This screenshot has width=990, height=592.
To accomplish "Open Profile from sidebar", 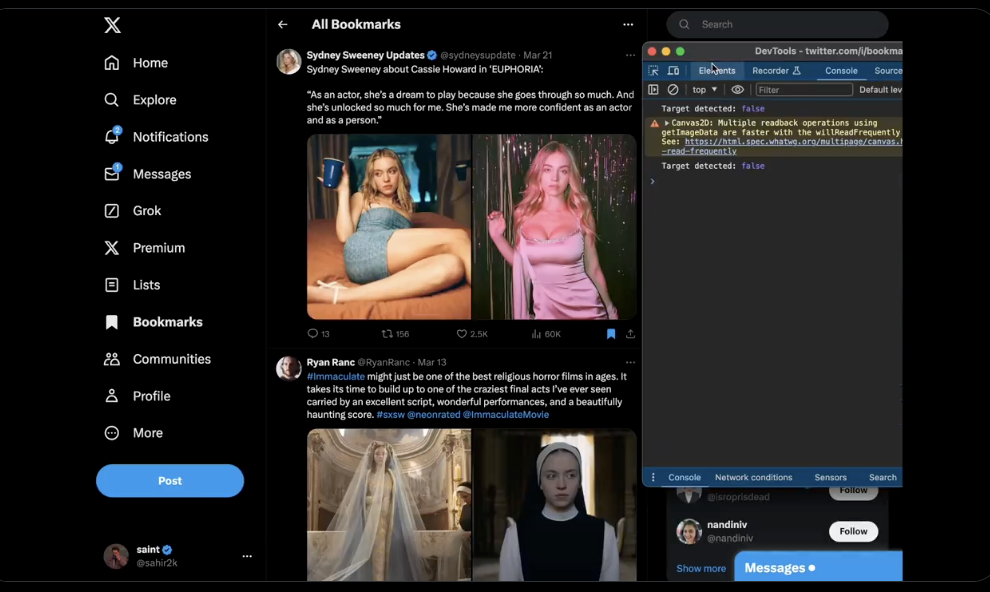I will [x=137, y=396].
